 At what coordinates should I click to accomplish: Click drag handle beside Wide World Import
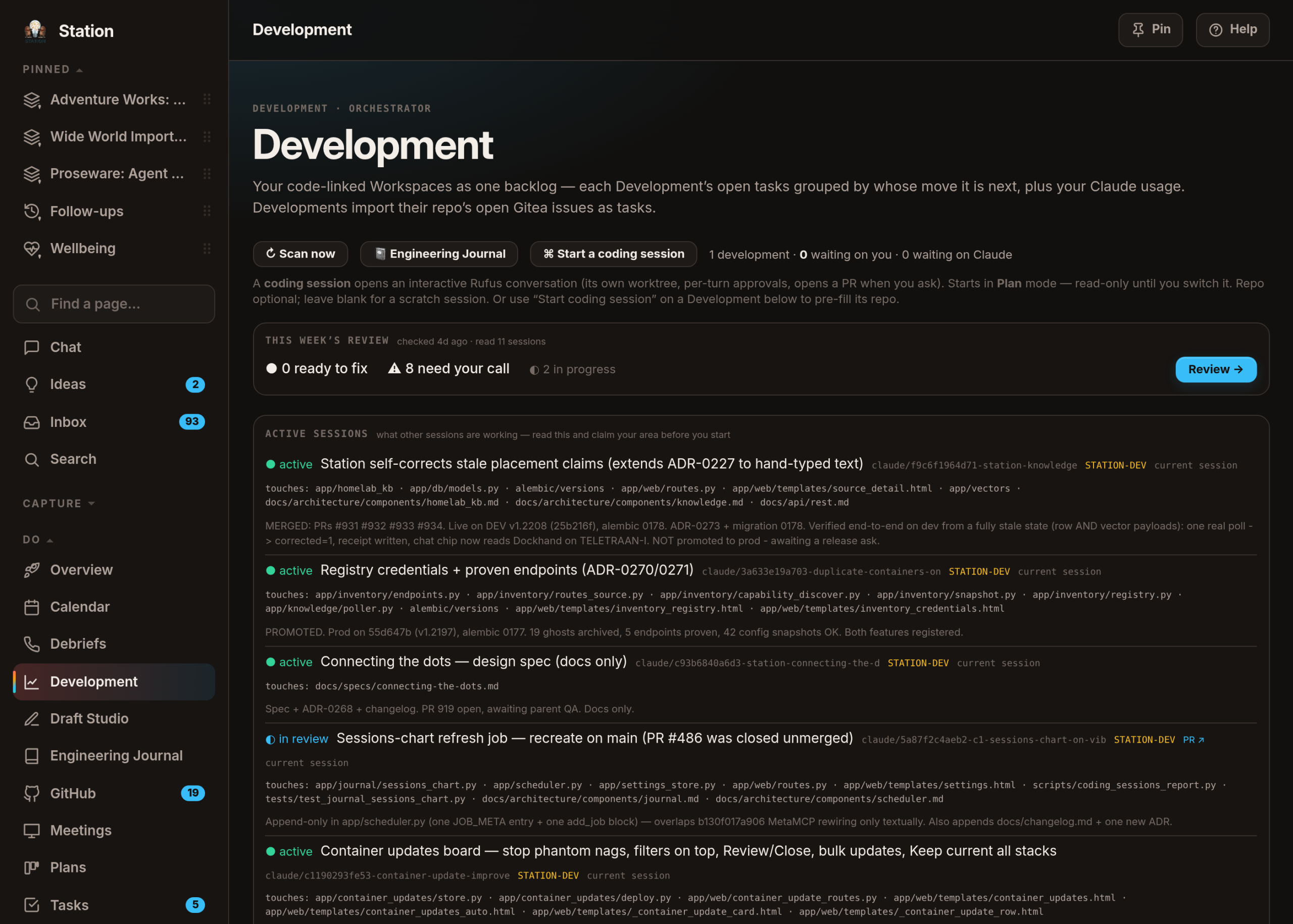click(207, 136)
